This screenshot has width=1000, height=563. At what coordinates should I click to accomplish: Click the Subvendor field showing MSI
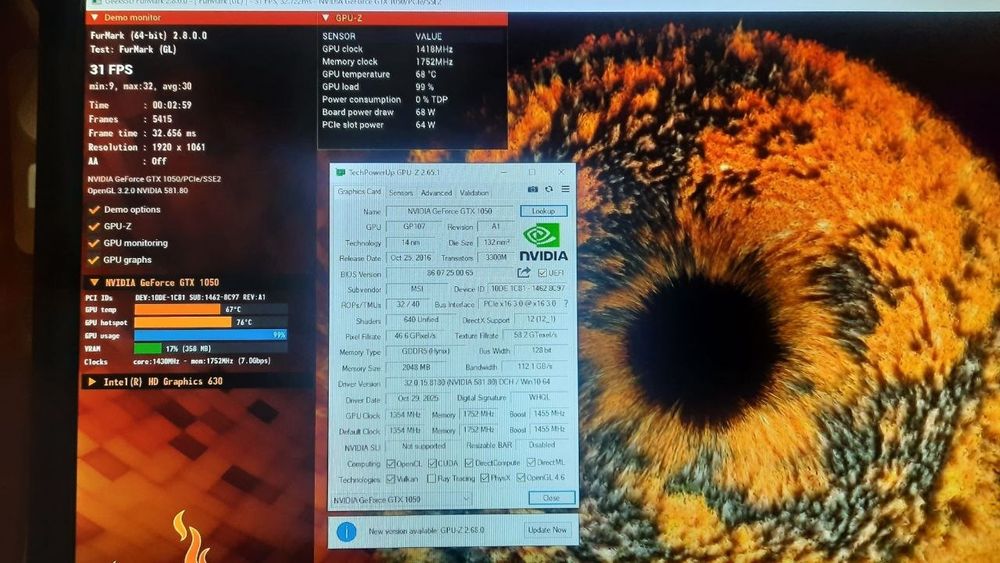[x=416, y=289]
